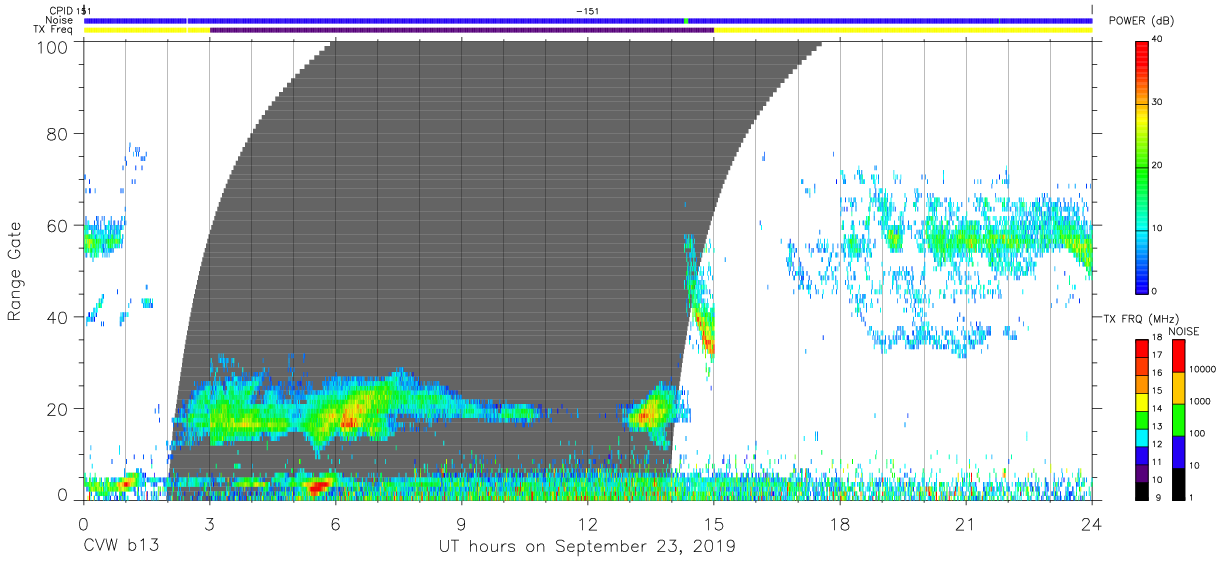Pick the green swatch in NOISE legend
This screenshot has height=567, width=1228.
pos(1178,420)
